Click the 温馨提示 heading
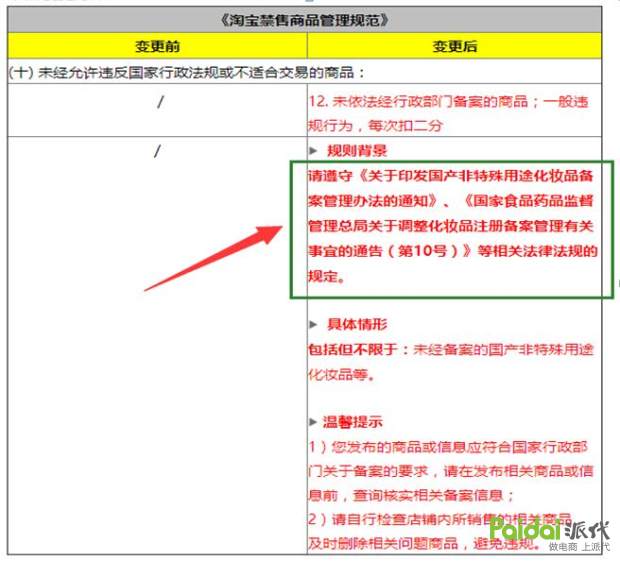This screenshot has height=561, width=620. [x=353, y=422]
